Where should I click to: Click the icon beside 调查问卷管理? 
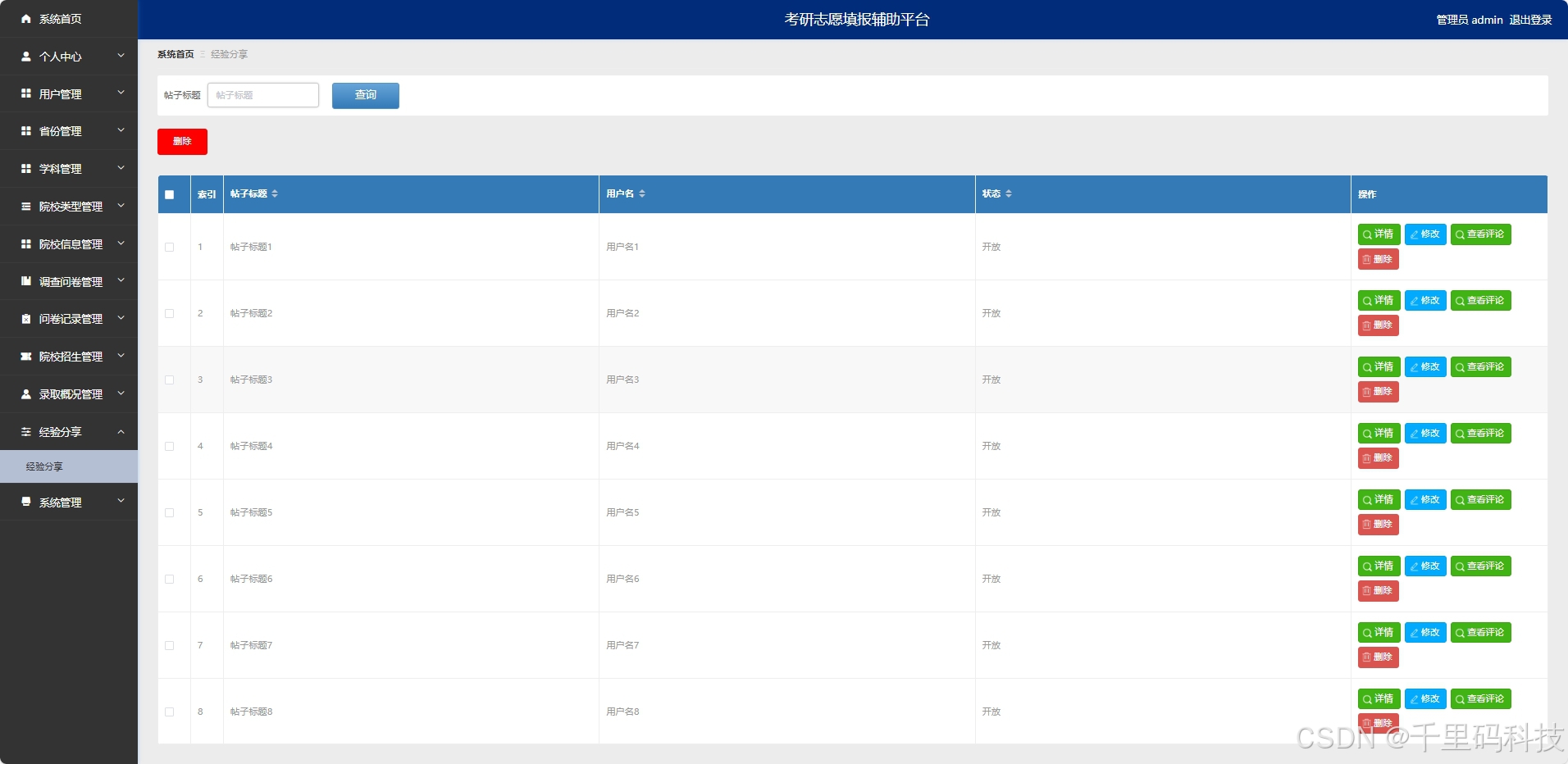(26, 281)
